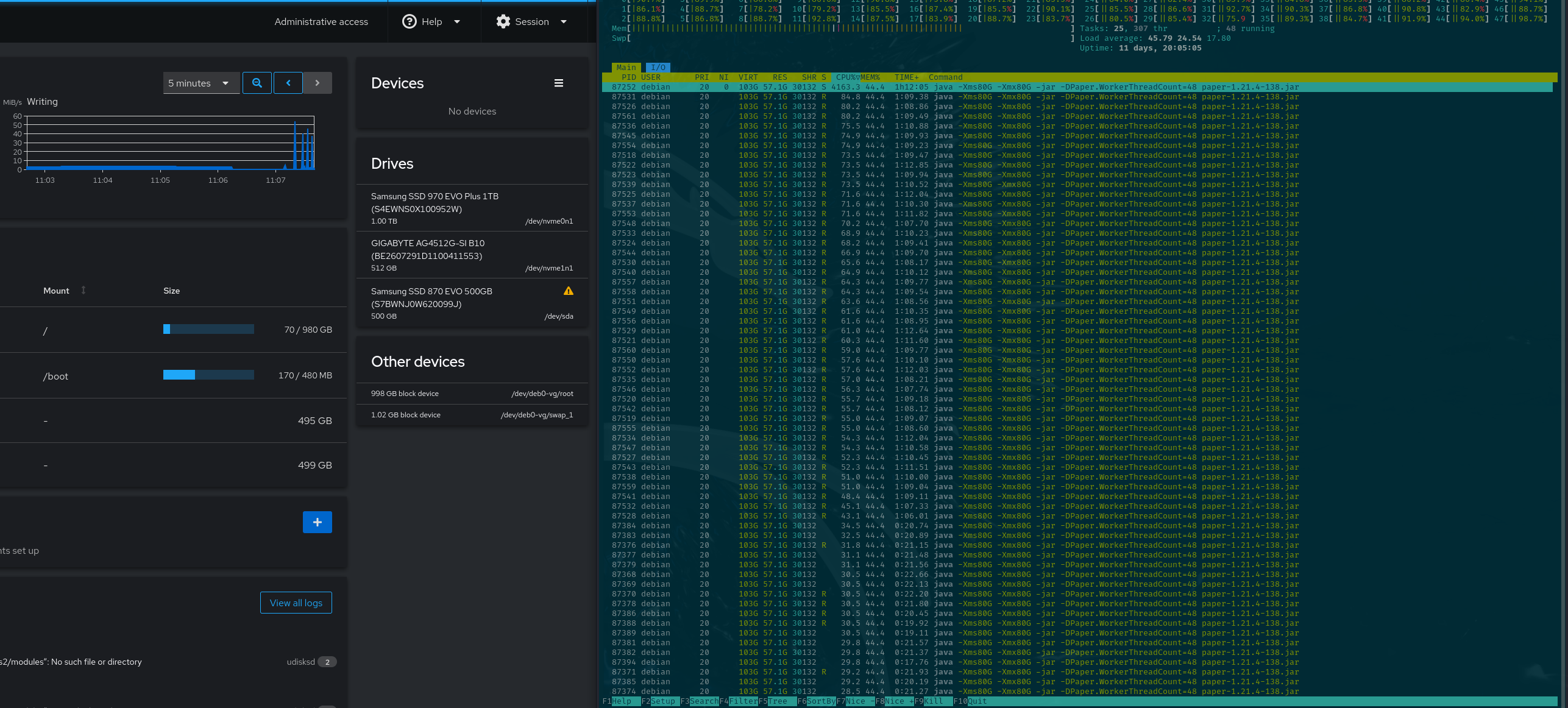Go to the previous time range with the left arrow
The image size is (1568, 708).
point(288,83)
